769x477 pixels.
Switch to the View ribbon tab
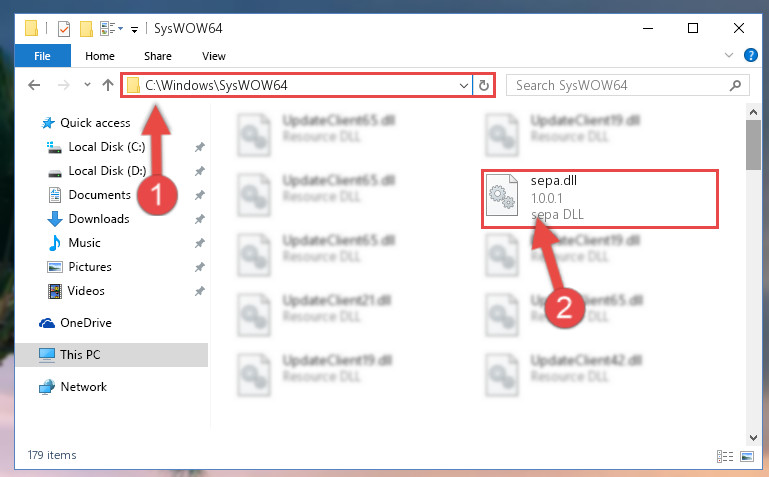(x=214, y=56)
